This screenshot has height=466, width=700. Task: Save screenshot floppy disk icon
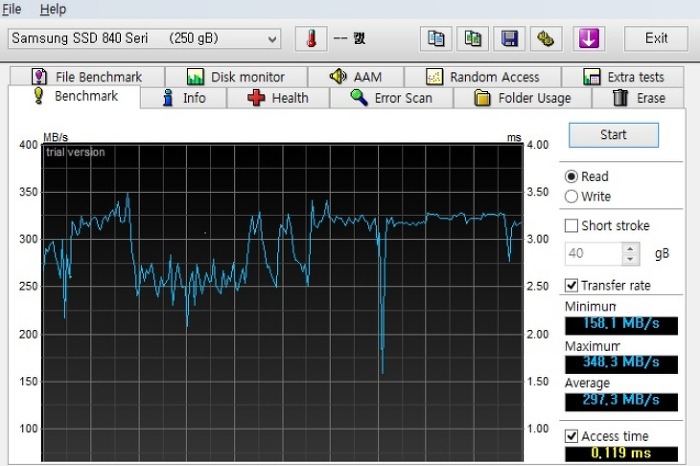tap(509, 39)
